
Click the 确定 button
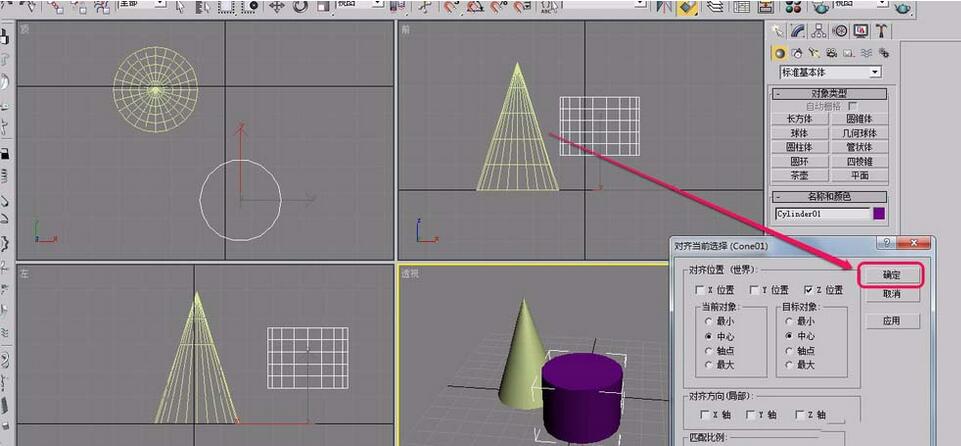(890, 274)
